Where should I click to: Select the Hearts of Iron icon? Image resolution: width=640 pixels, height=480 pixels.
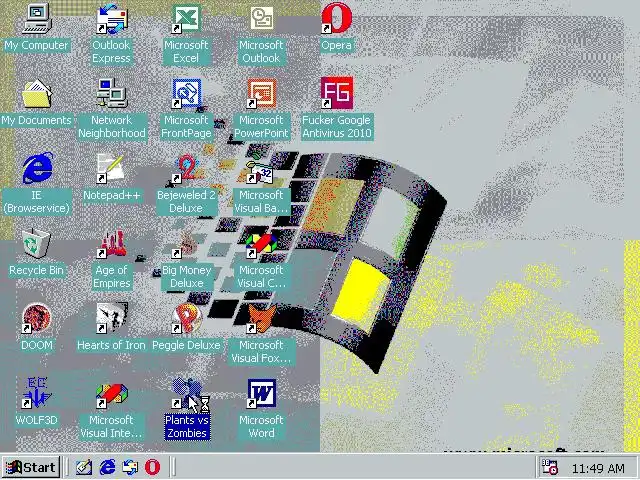coord(111,318)
